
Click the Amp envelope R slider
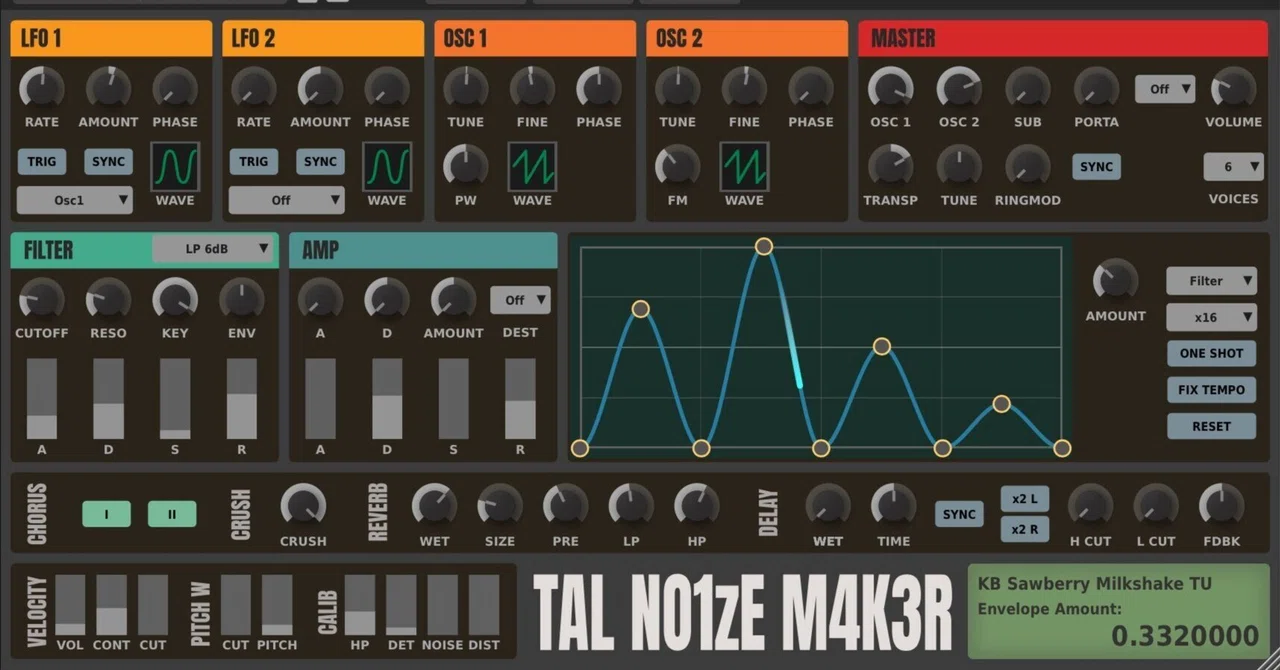click(520, 399)
